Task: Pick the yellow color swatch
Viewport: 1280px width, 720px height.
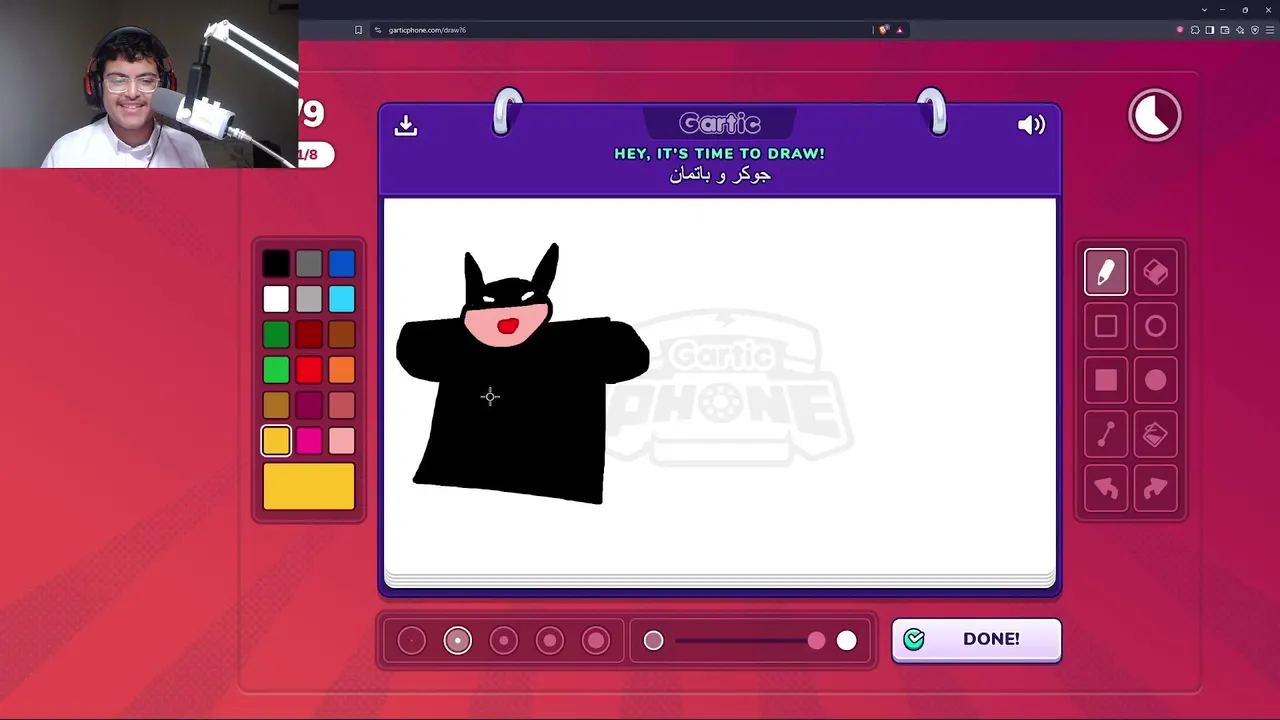Action: 276,441
